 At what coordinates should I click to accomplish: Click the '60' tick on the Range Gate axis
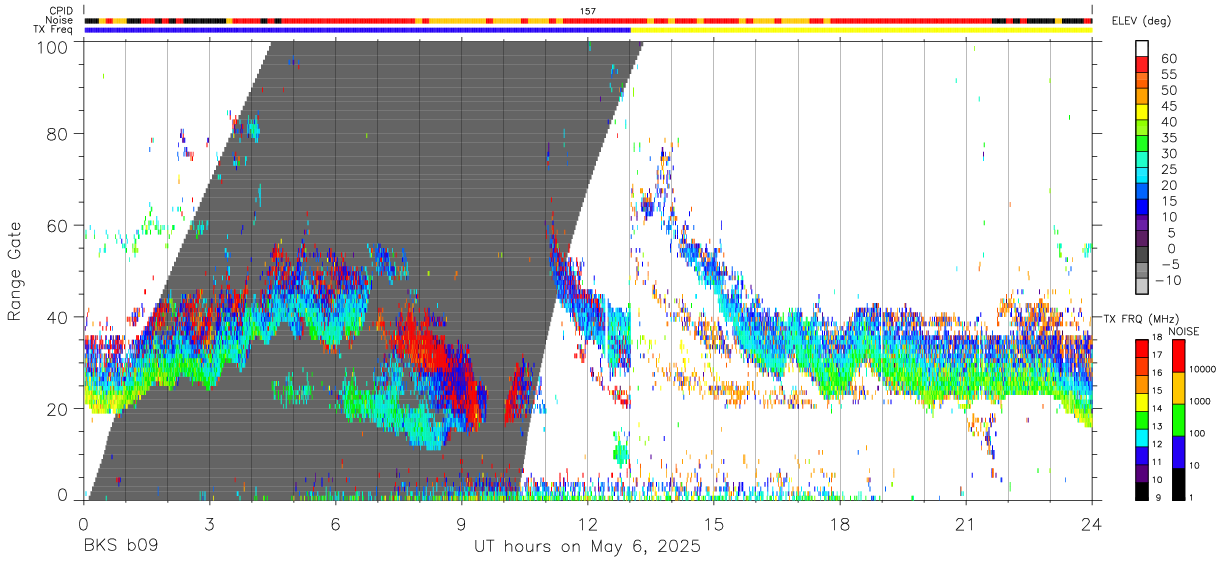coord(60,225)
